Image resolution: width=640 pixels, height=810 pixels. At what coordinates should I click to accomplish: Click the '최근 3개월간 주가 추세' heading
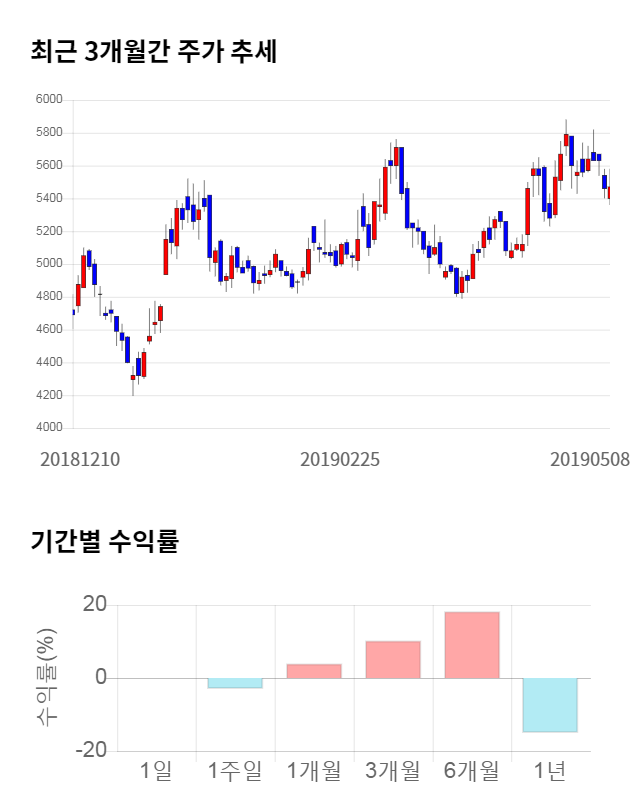click(x=154, y=51)
